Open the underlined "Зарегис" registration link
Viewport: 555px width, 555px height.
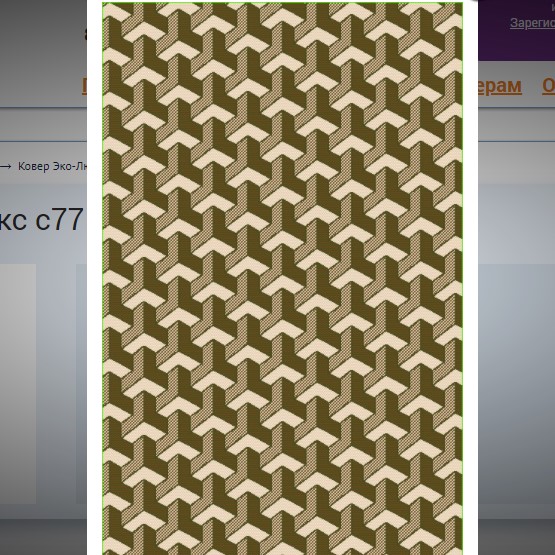[x=532, y=23]
